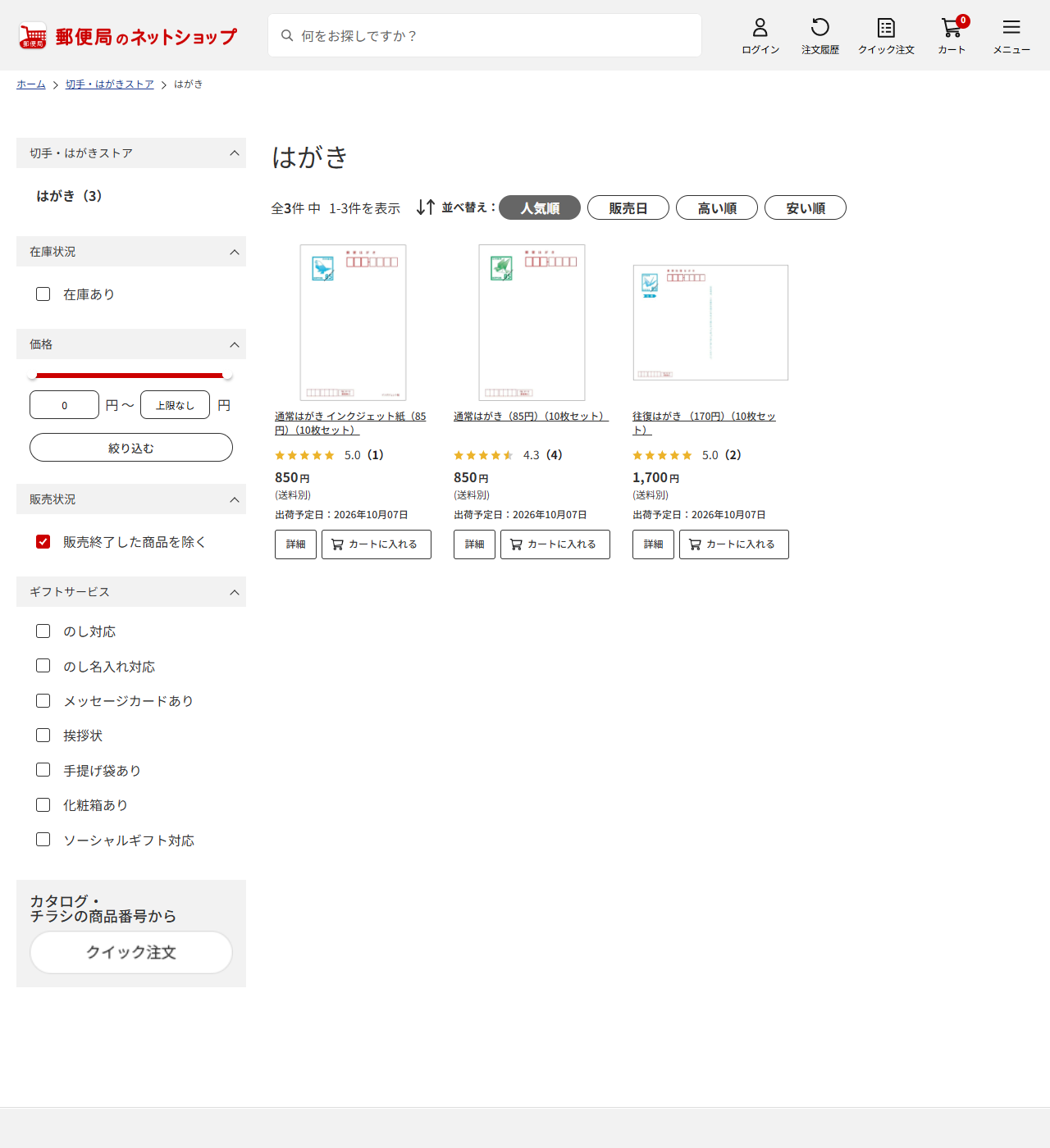This screenshot has width=1050, height=1148.
Task: Open 詳細 for インクジェット紙 postcard
Action: coord(295,544)
